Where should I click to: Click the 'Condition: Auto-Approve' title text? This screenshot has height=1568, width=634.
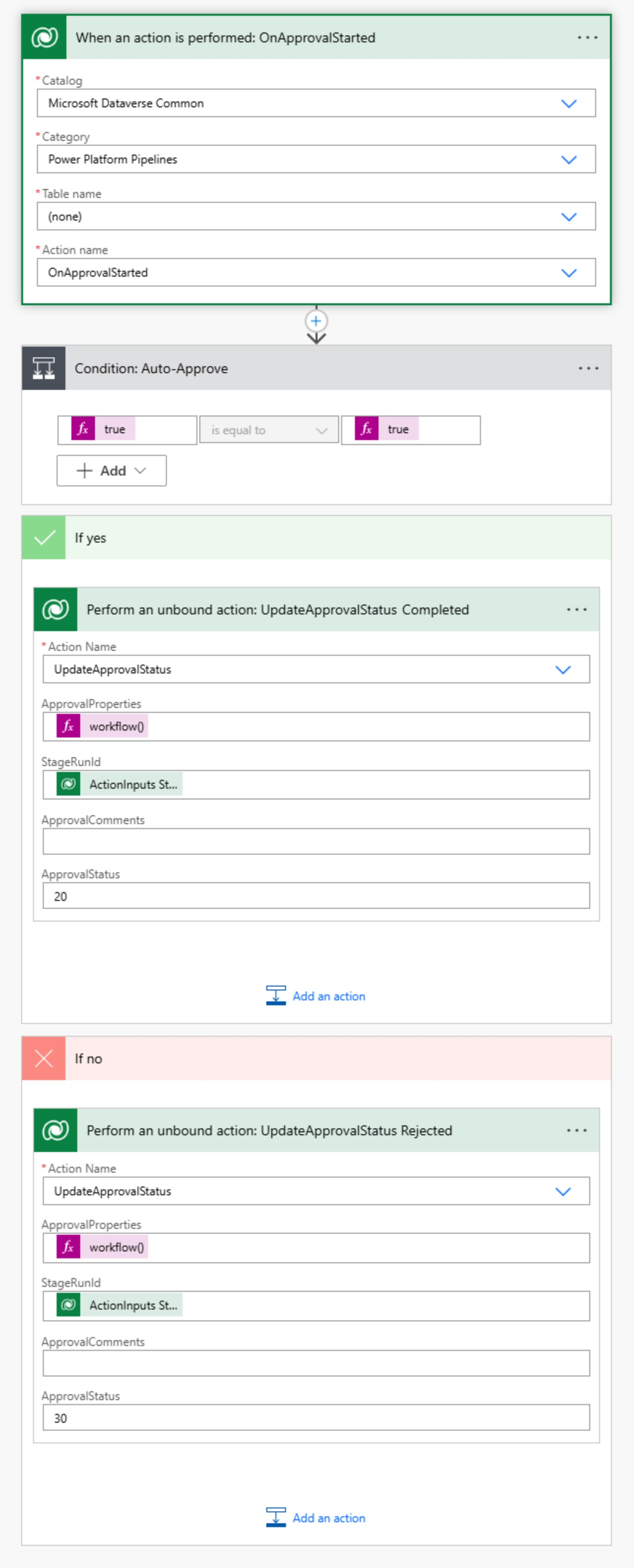(151, 368)
